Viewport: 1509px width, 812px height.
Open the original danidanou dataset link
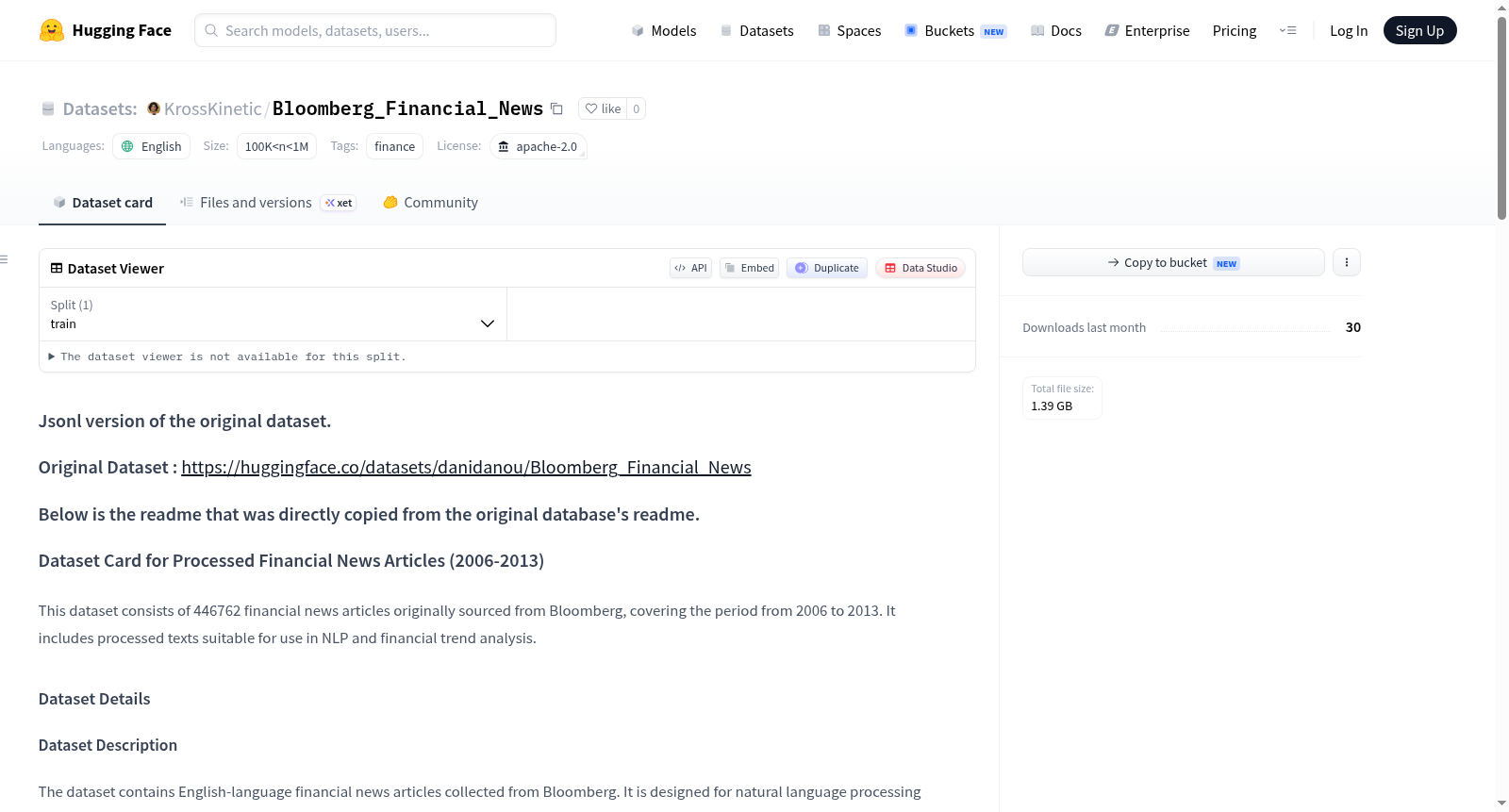(x=466, y=468)
